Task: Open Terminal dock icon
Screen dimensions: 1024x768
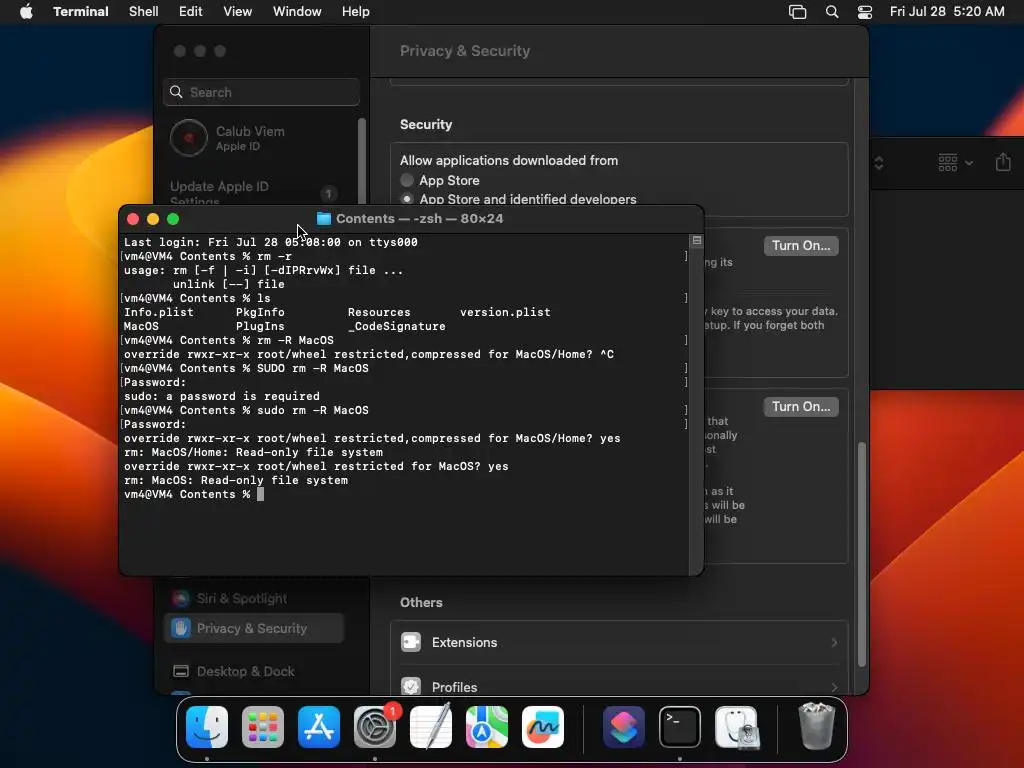Action: point(680,727)
